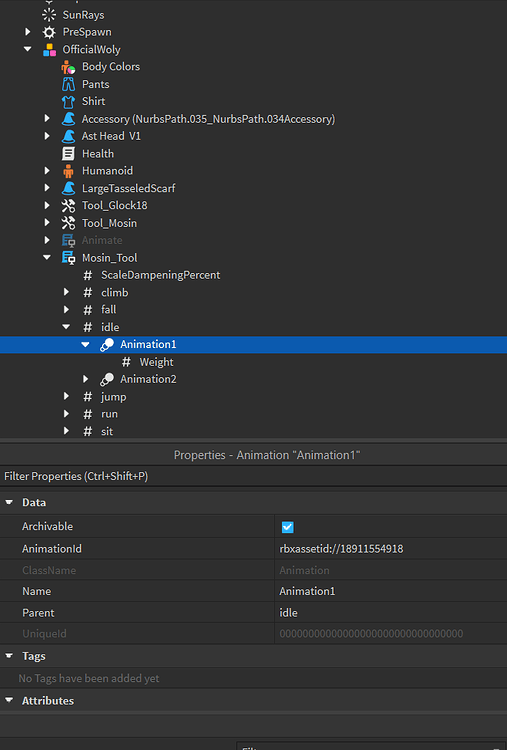Click the Humanoid figure icon
The image size is (507, 750).
[68, 171]
